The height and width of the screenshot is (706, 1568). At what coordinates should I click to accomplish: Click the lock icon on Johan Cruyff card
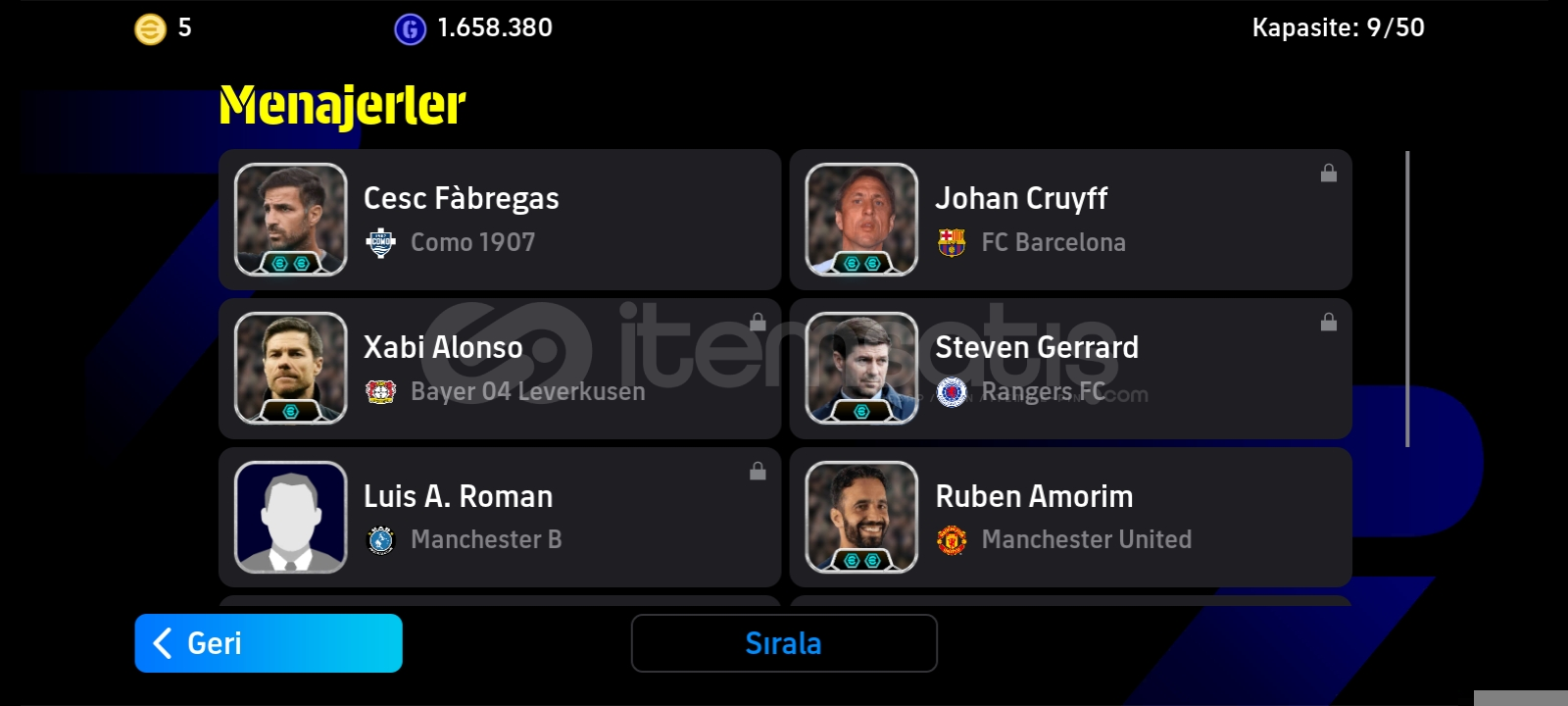click(1329, 174)
